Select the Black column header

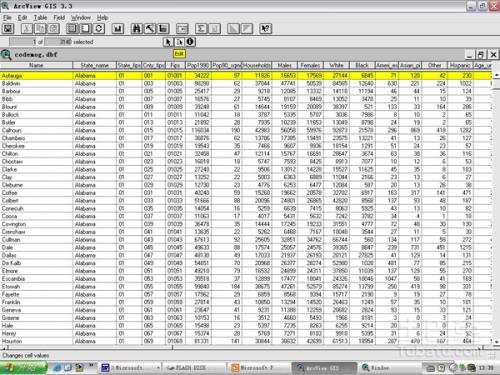[362, 65]
